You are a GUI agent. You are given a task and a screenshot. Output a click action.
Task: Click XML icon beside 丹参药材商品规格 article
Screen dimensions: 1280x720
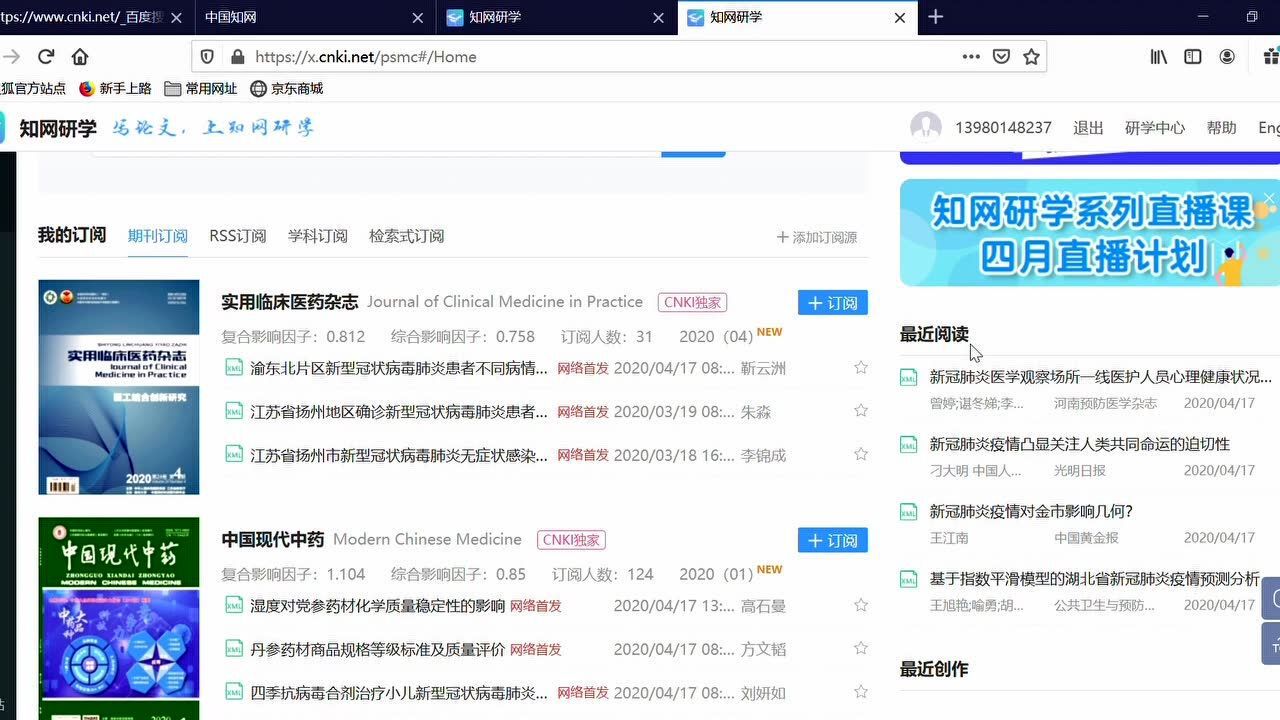(234, 648)
